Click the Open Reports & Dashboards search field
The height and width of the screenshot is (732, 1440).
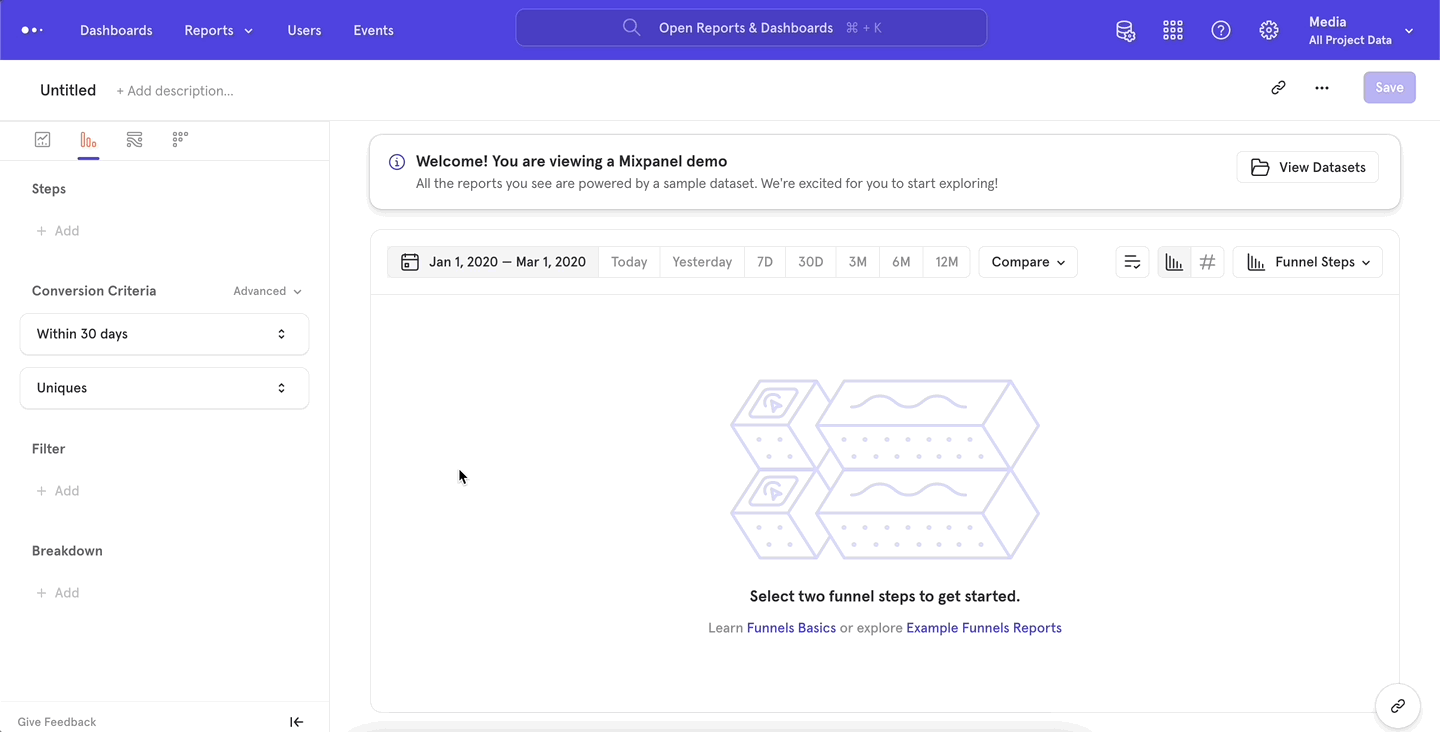point(751,28)
